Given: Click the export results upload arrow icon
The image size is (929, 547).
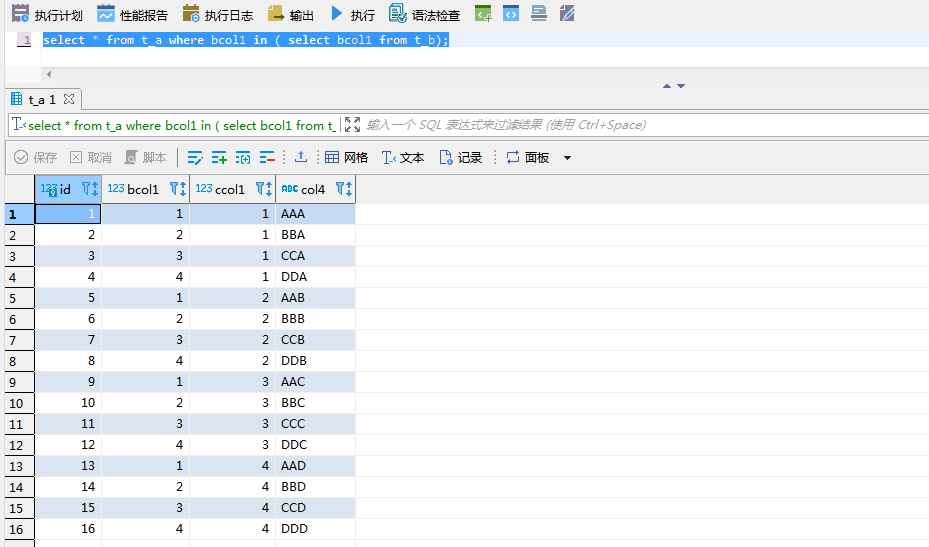Looking at the screenshot, I should click(x=300, y=158).
